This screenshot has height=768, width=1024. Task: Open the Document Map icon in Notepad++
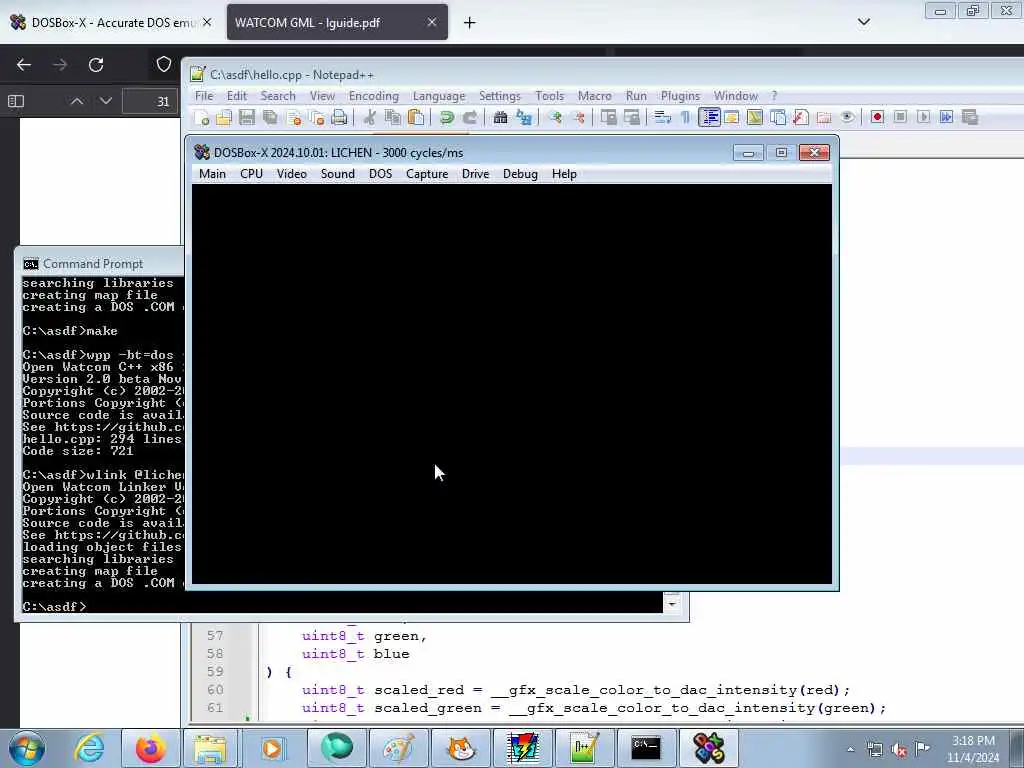click(x=754, y=118)
